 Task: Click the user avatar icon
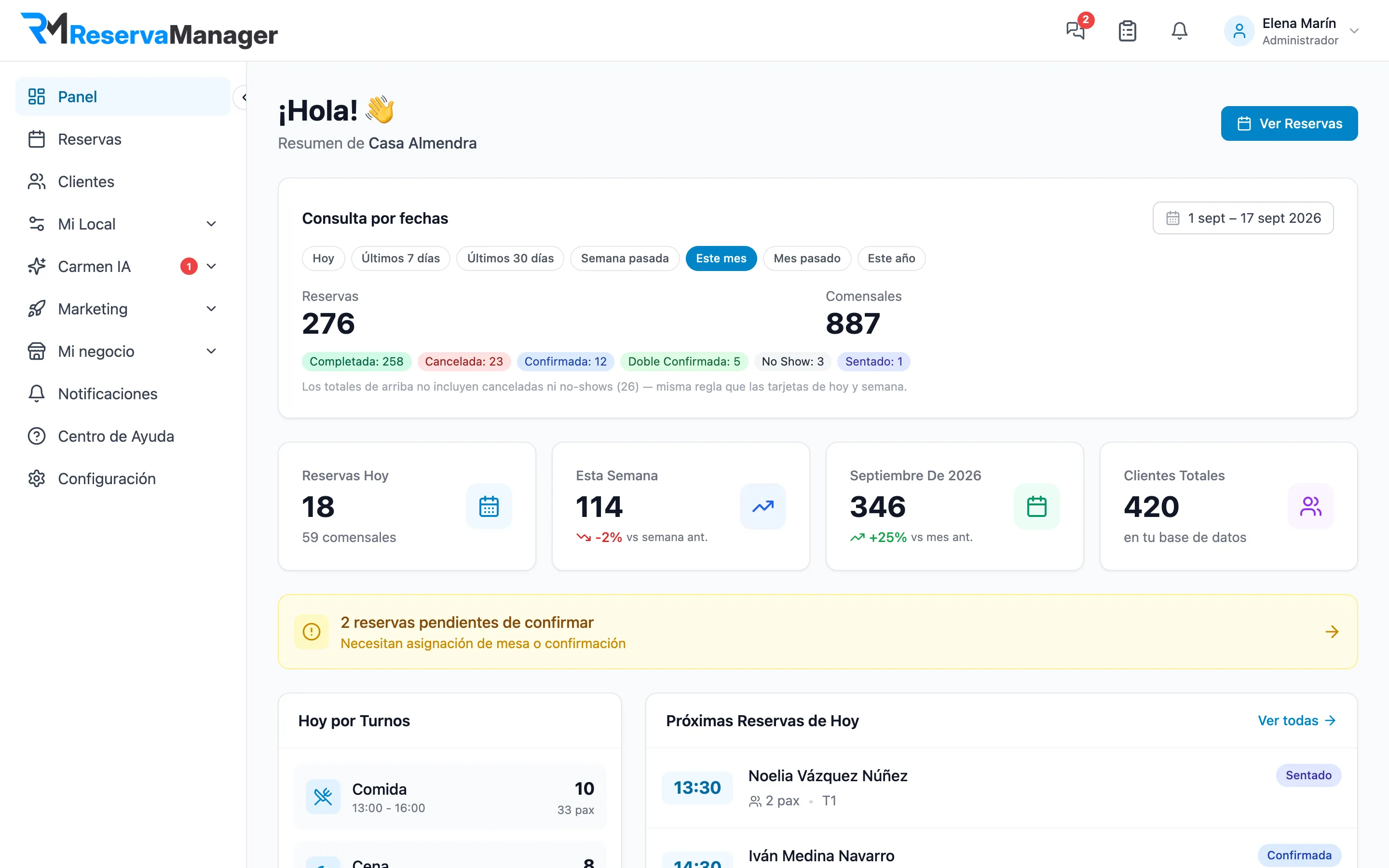click(x=1239, y=31)
